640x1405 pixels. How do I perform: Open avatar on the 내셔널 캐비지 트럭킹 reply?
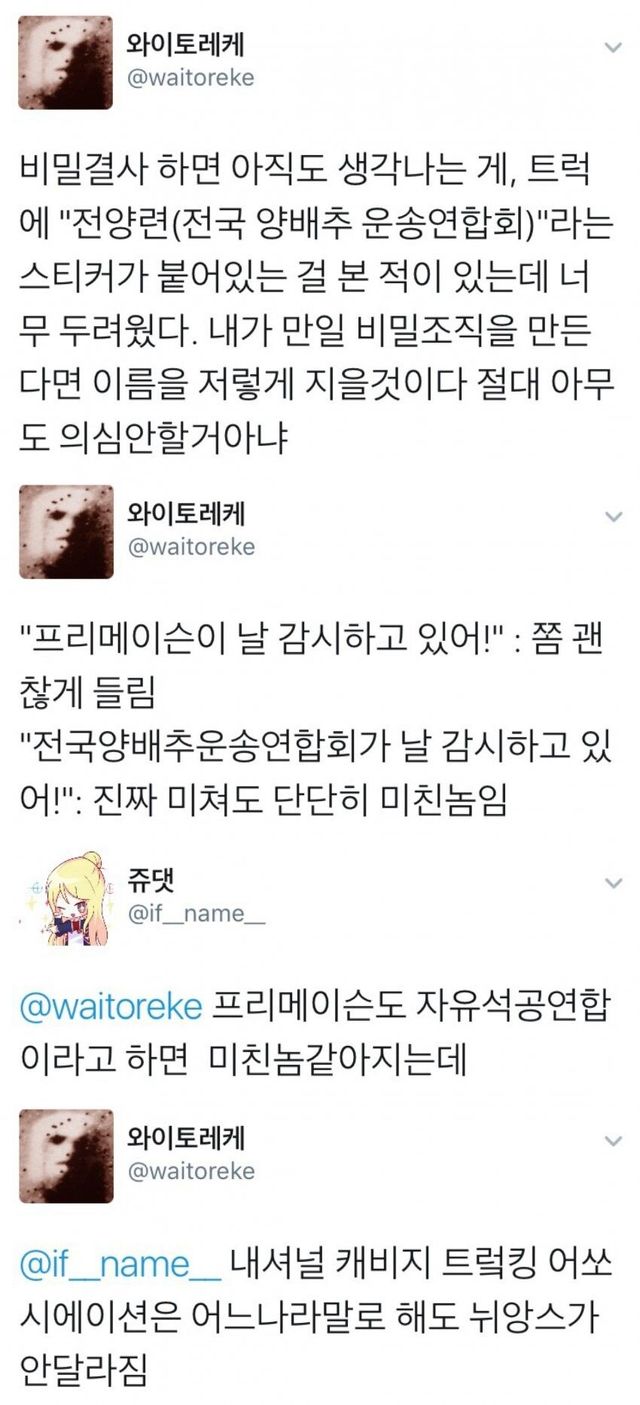click(x=66, y=1155)
